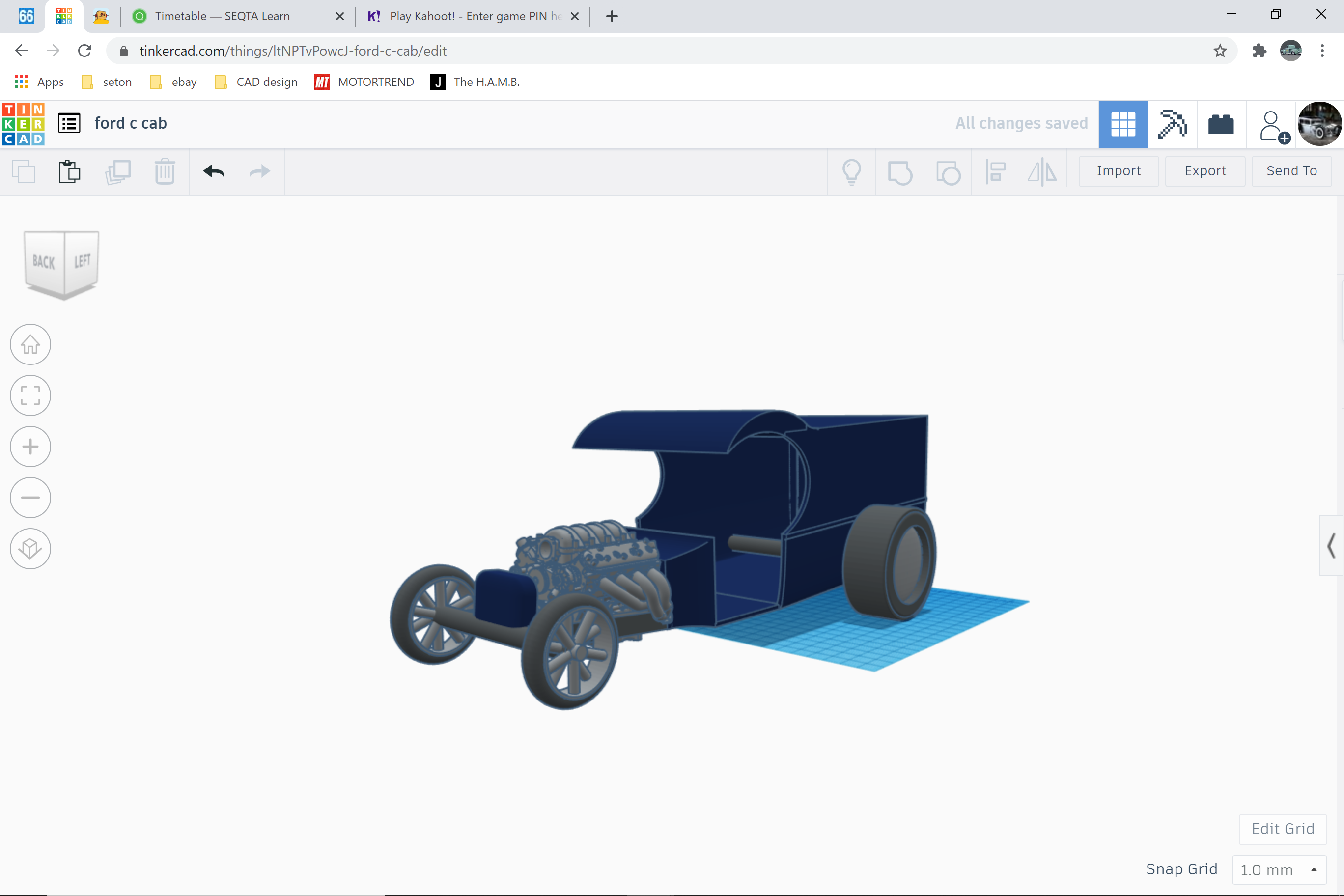
Task: Go back to previous page
Action: coord(22,51)
